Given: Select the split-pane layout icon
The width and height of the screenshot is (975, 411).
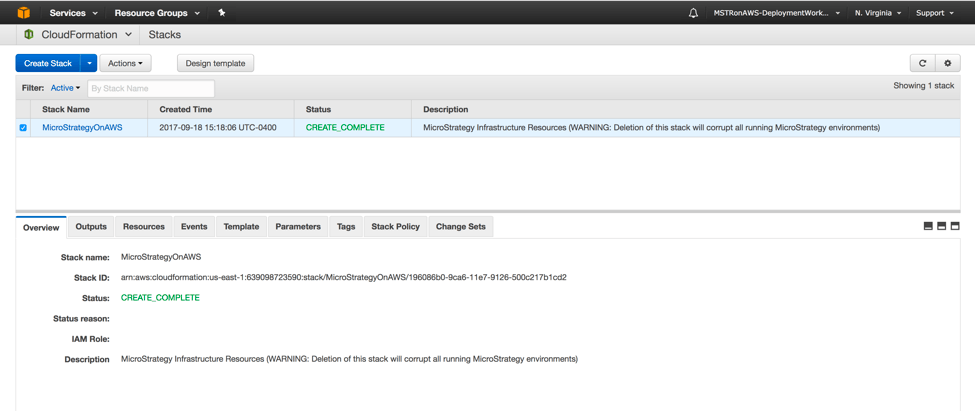Looking at the screenshot, I should point(928,227).
